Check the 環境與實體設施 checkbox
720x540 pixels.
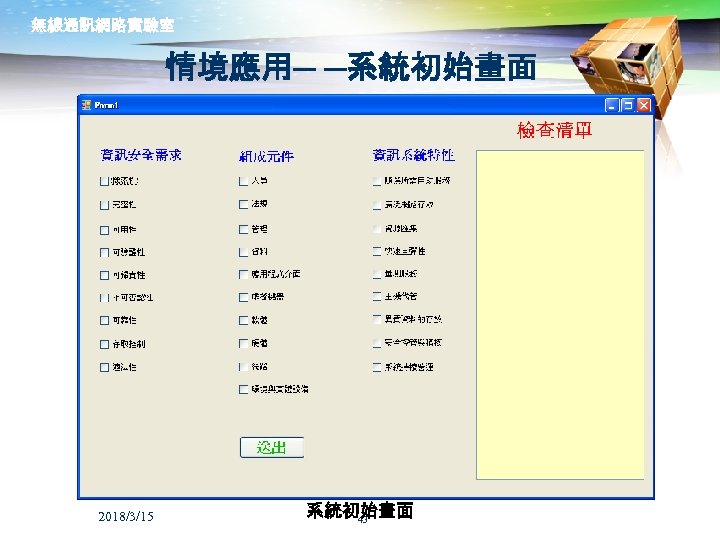pos(243,390)
